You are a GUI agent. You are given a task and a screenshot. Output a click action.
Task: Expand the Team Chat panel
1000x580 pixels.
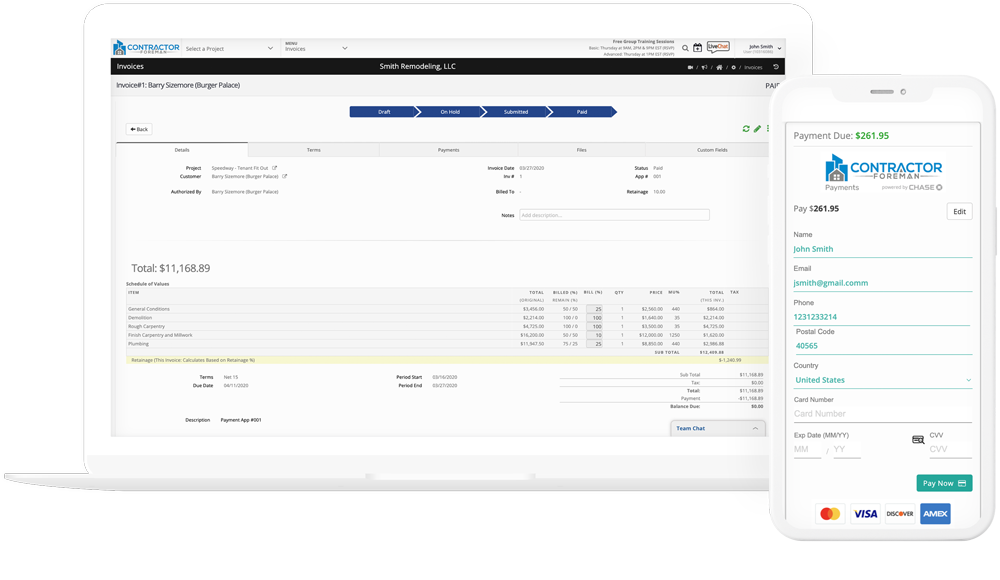pyautogui.click(x=717, y=428)
